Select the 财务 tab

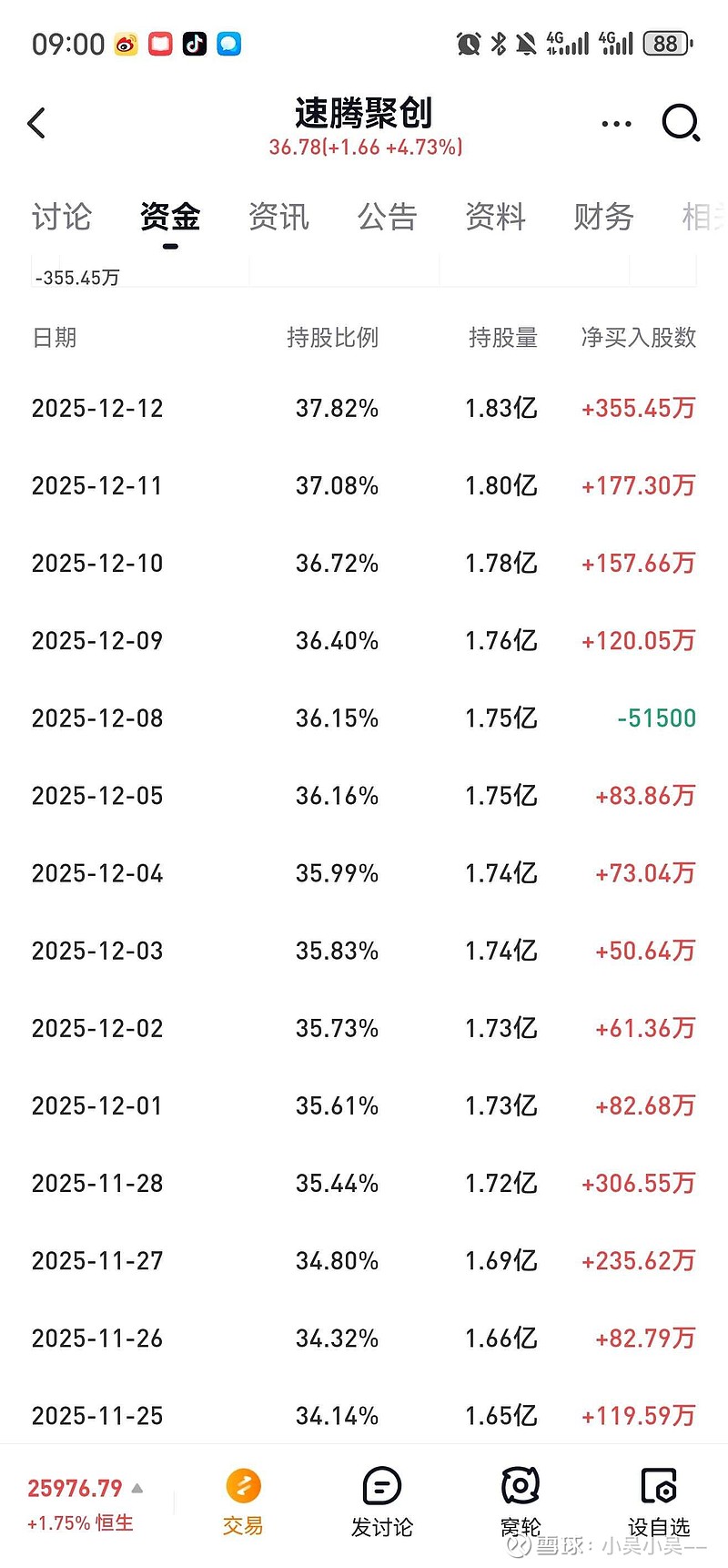click(x=603, y=217)
